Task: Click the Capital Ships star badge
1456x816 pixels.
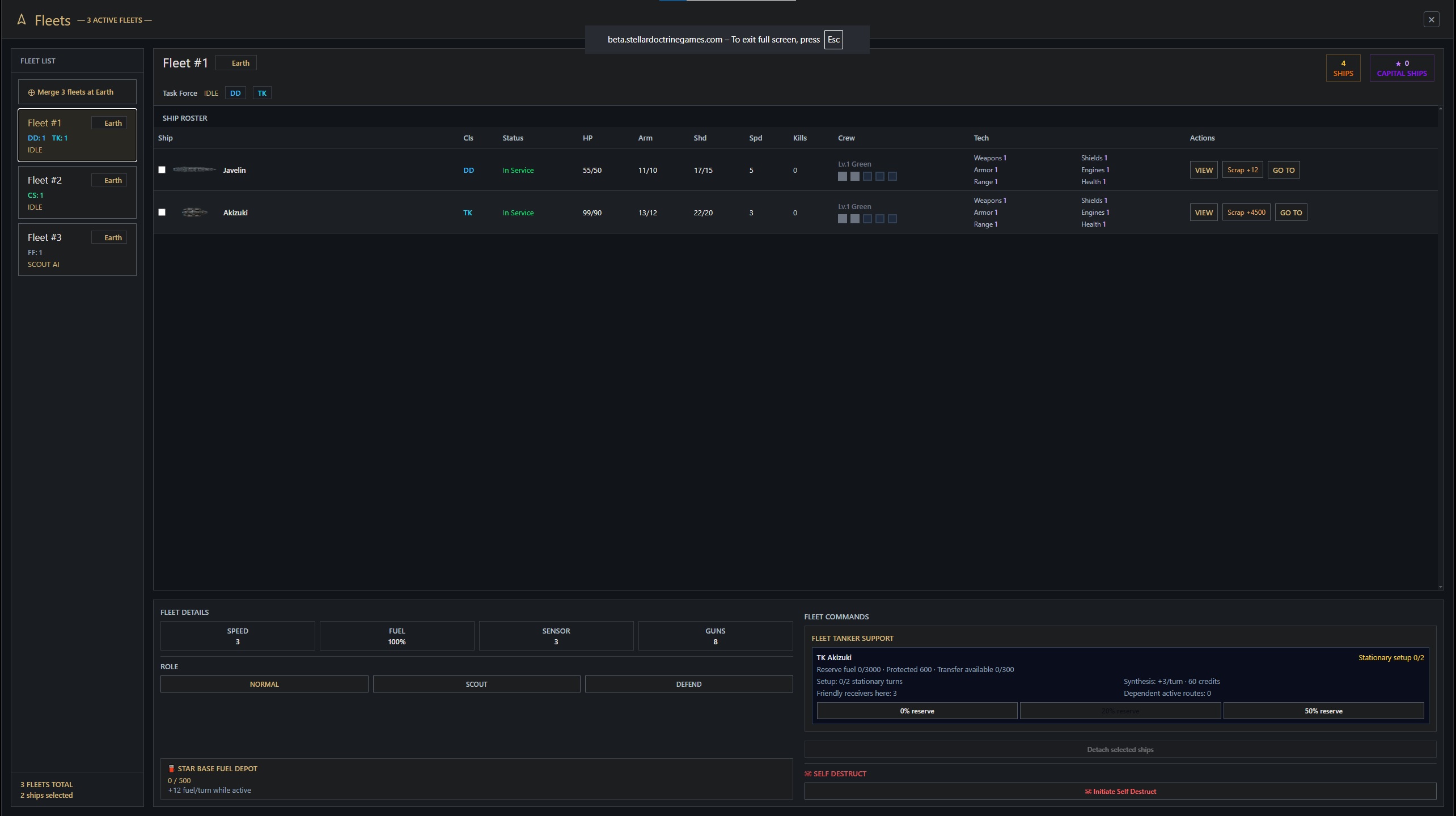Action: [1402, 68]
